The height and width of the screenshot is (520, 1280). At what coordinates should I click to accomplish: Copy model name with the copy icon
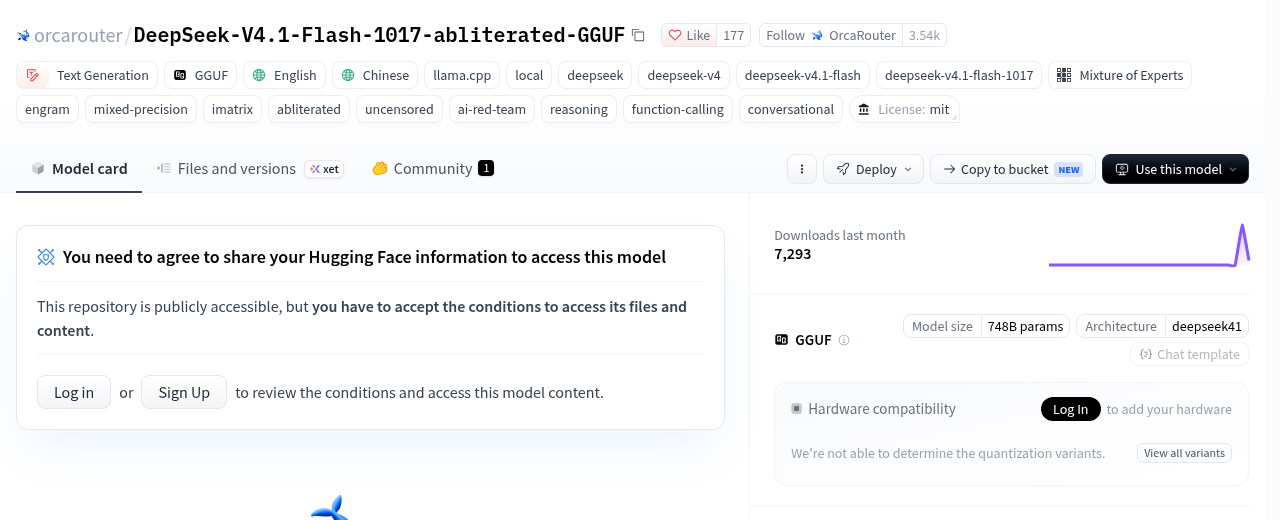tap(638, 35)
